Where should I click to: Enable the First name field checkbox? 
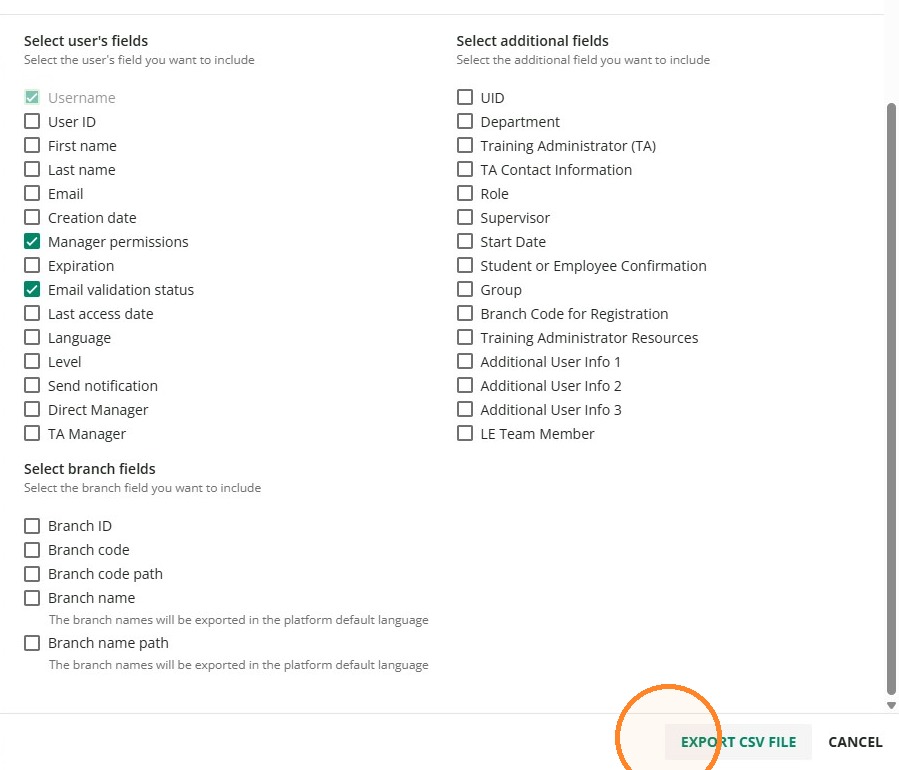(x=32, y=146)
